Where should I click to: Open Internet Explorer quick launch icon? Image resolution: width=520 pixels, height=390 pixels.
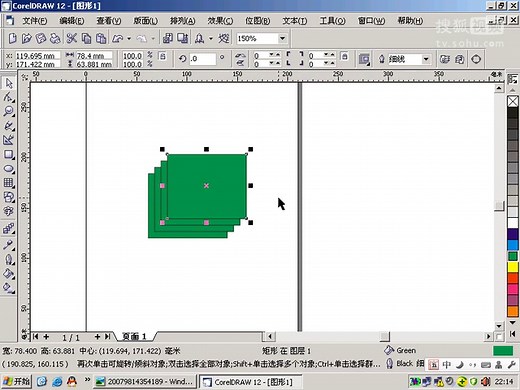tap(57, 381)
